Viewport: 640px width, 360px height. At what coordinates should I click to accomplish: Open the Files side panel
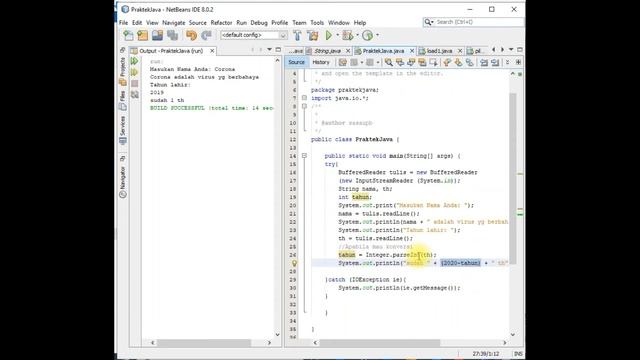click(x=122, y=100)
